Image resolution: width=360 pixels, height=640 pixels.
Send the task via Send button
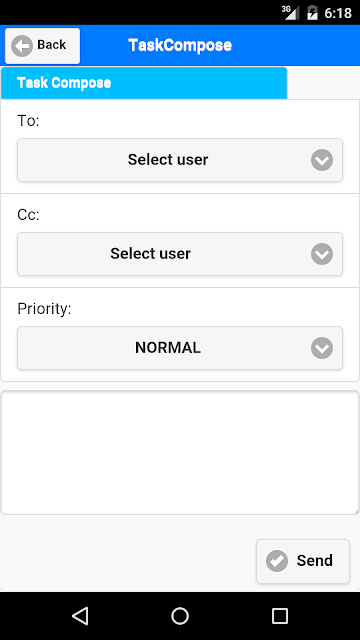[303, 561]
